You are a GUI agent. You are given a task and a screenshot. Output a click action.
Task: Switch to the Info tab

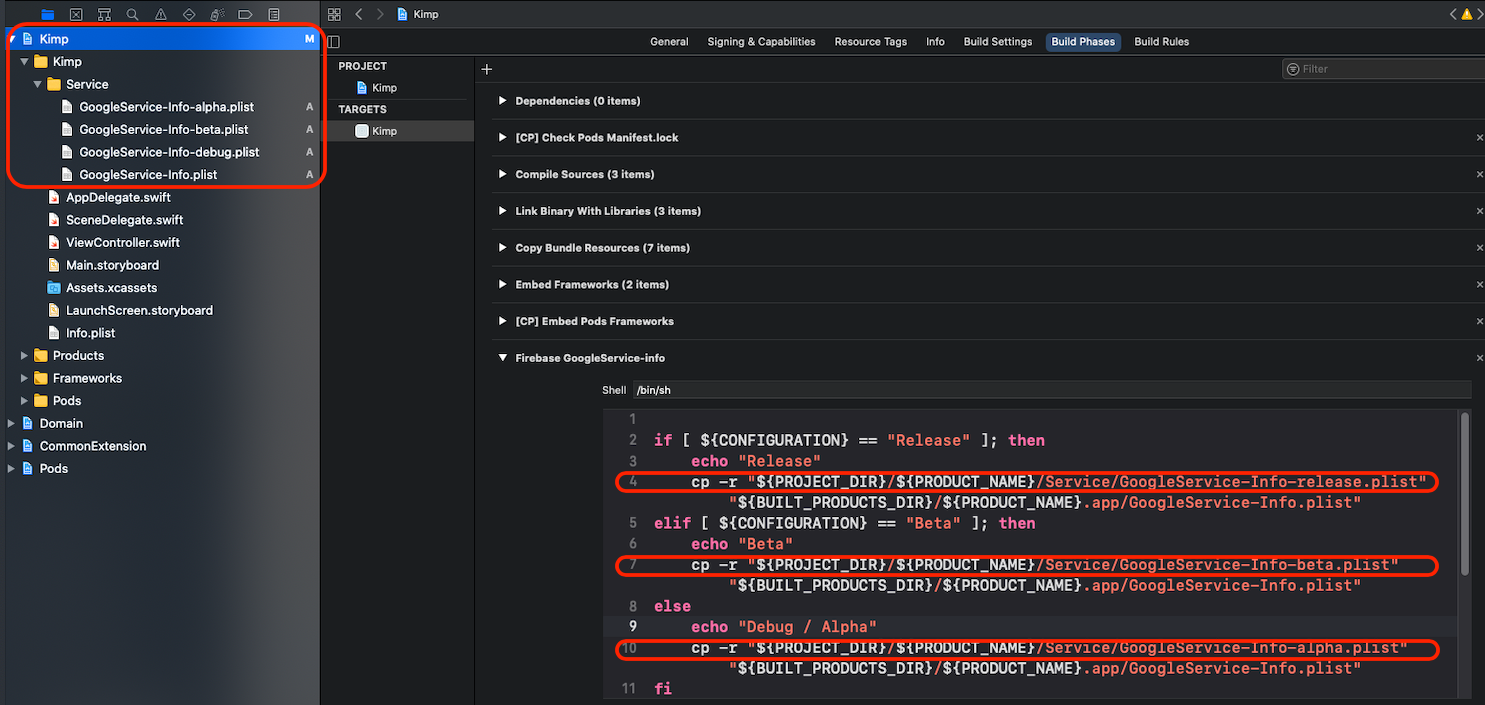point(935,42)
